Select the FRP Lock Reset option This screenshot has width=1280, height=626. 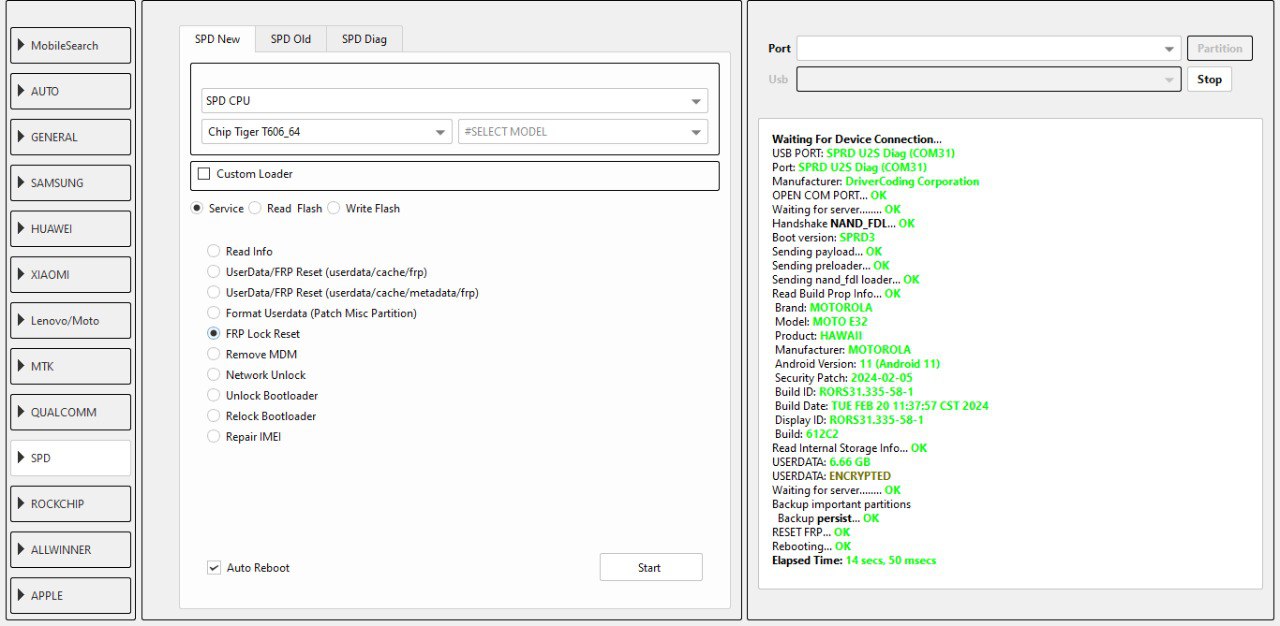pos(253,334)
